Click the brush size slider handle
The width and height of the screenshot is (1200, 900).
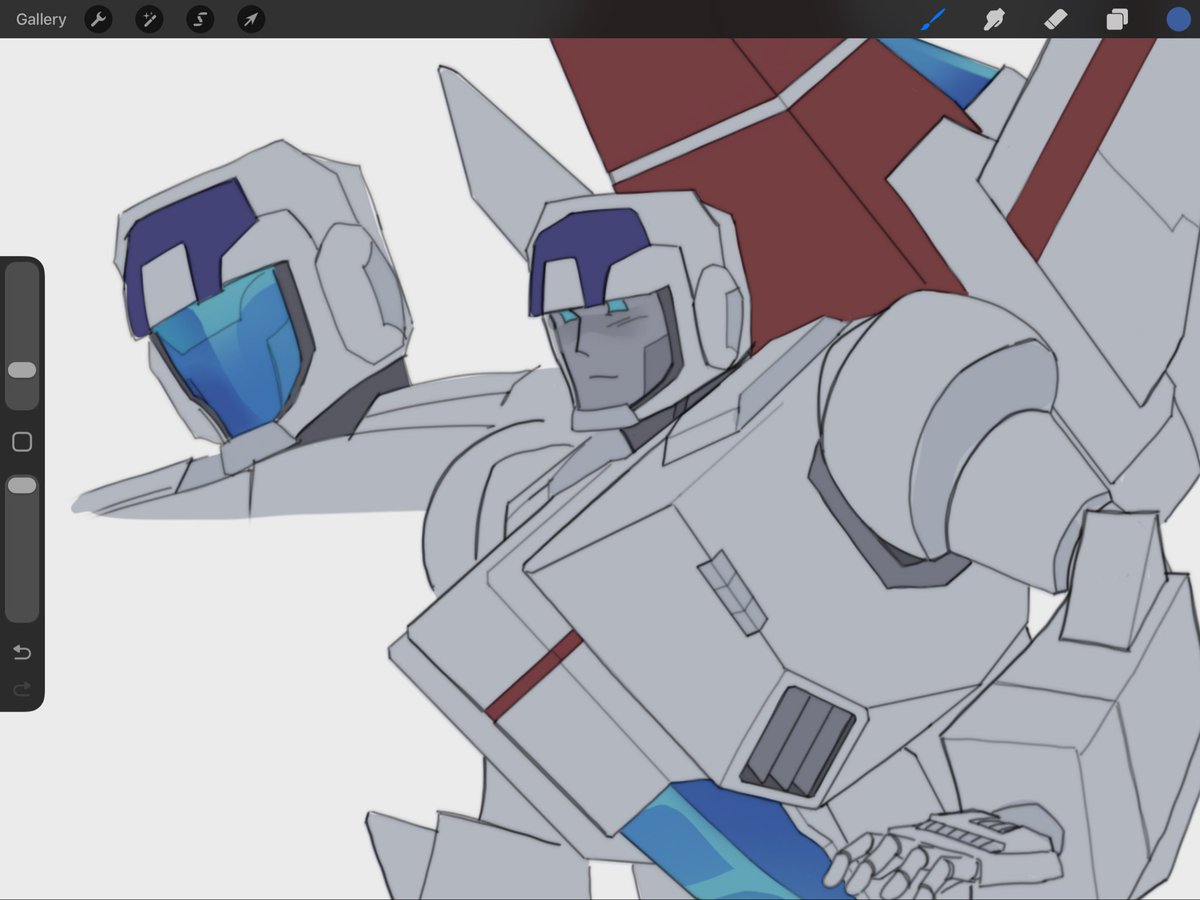(x=22, y=370)
